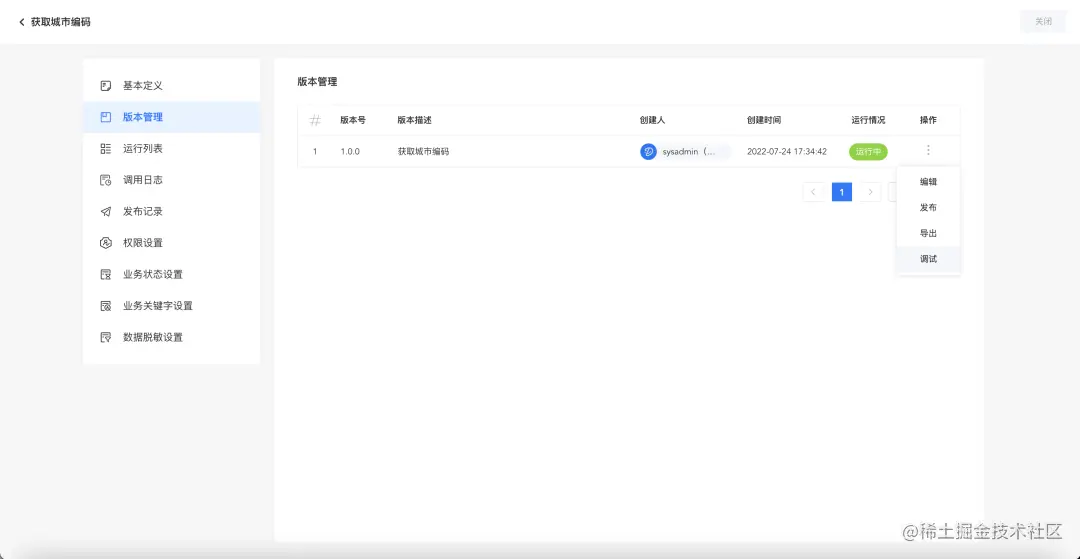1080x559 pixels.
Task: Click the 获取城市编码 page title
Action: (x=61, y=22)
